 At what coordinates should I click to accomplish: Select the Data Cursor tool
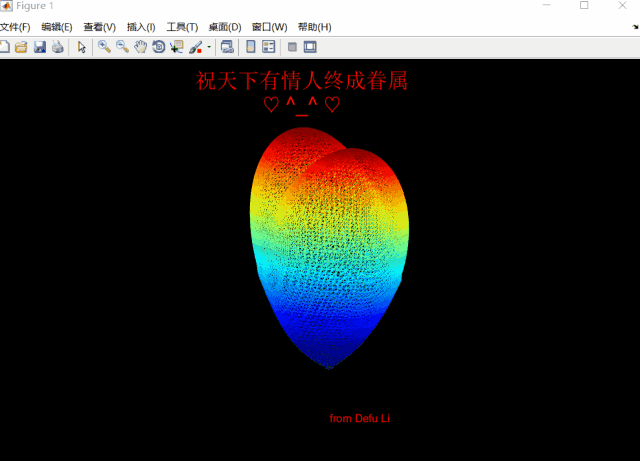(x=177, y=47)
